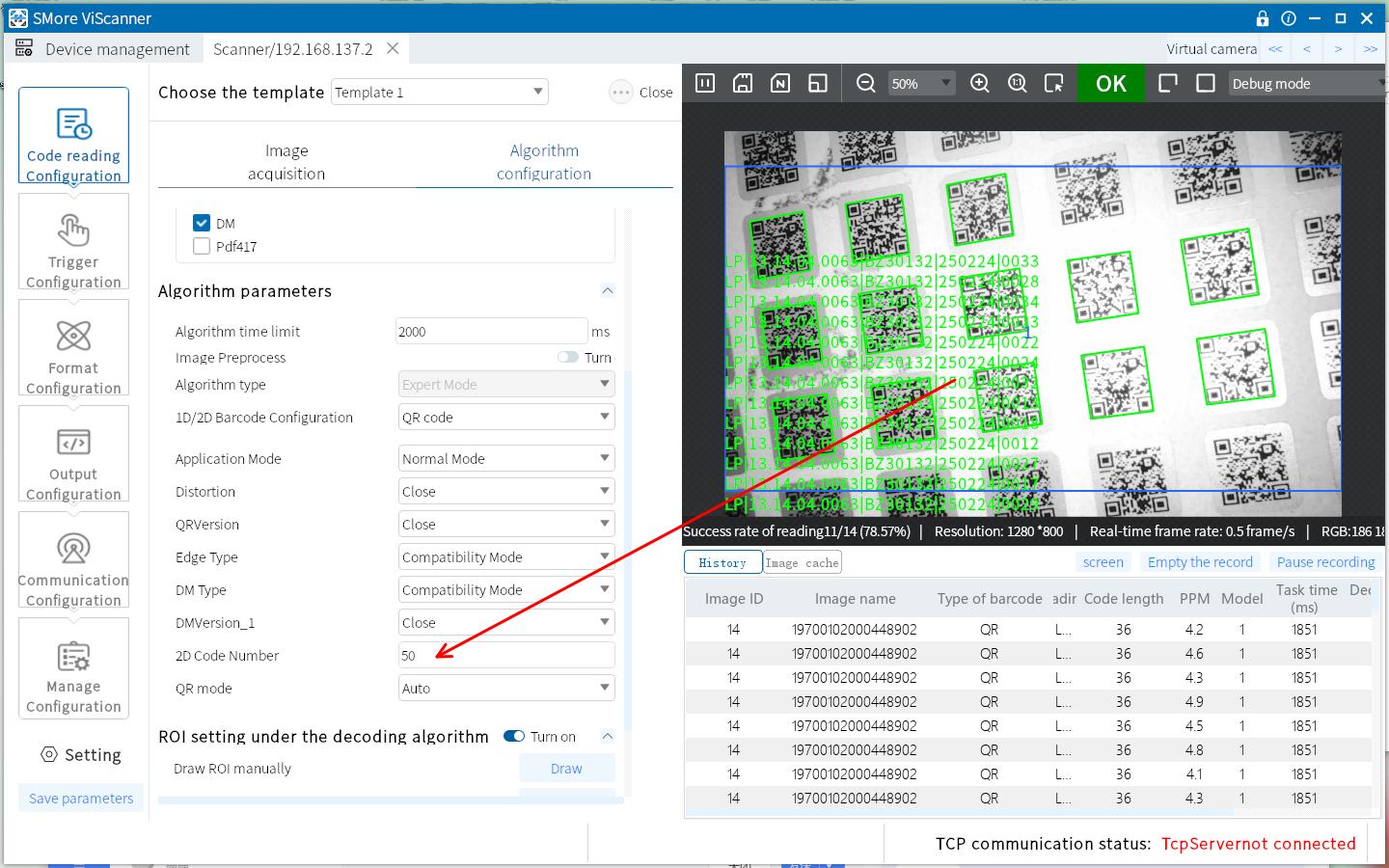
Task: Click the save image icon
Action: coord(743,84)
